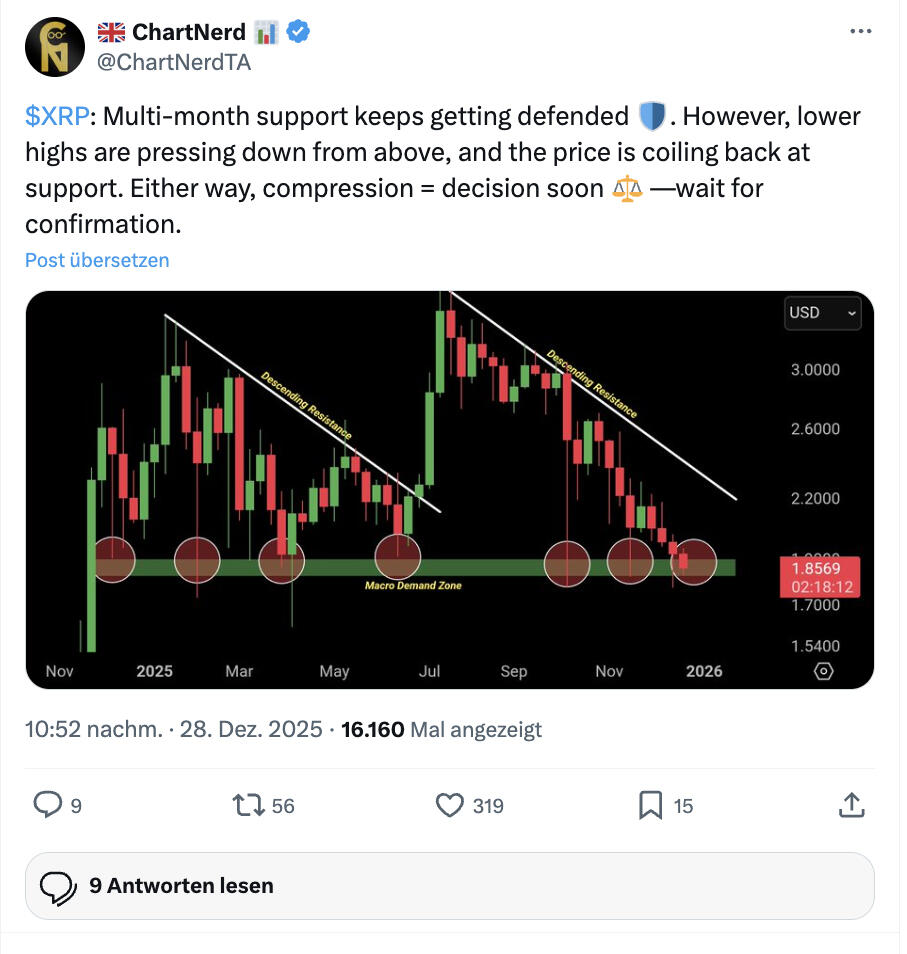Click the blue verified badge
This screenshot has height=954, width=907.
tap(298, 32)
